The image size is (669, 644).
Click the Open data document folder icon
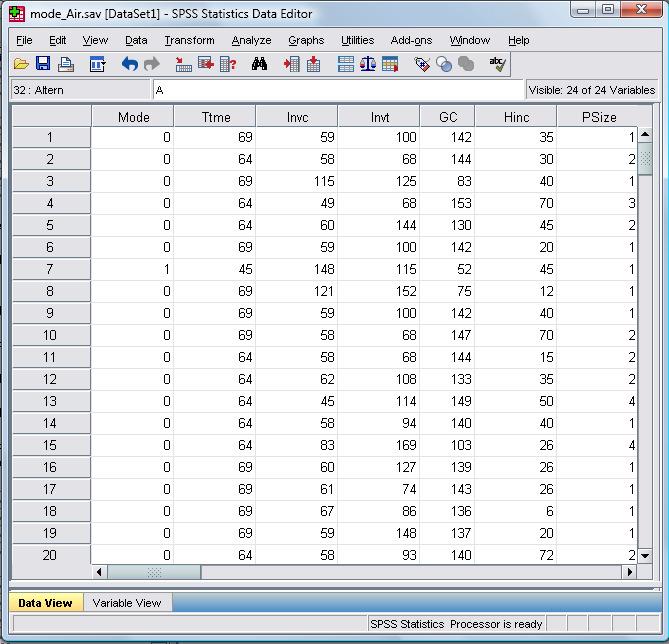[x=21, y=64]
